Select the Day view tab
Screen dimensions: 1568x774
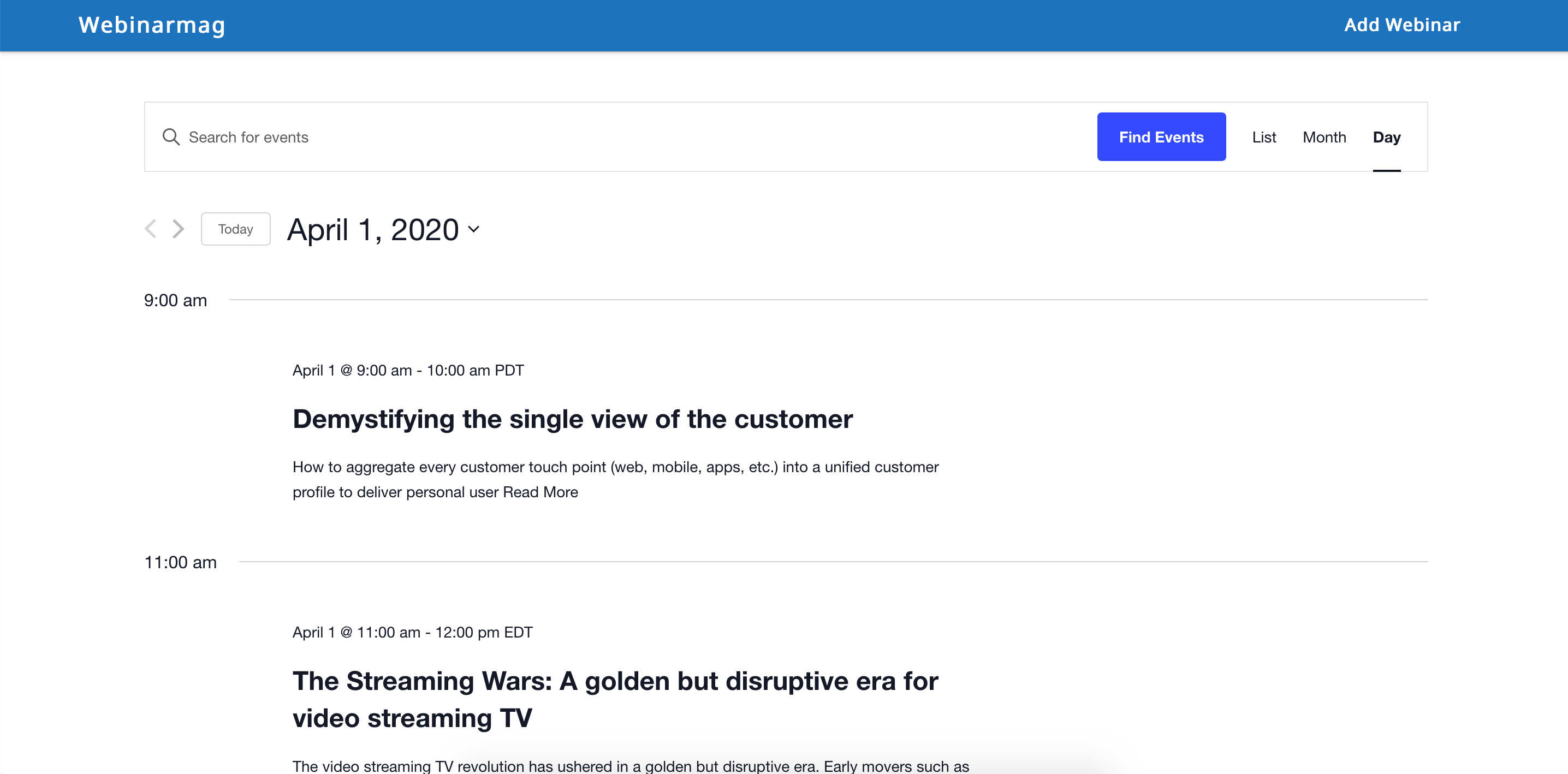(1386, 137)
